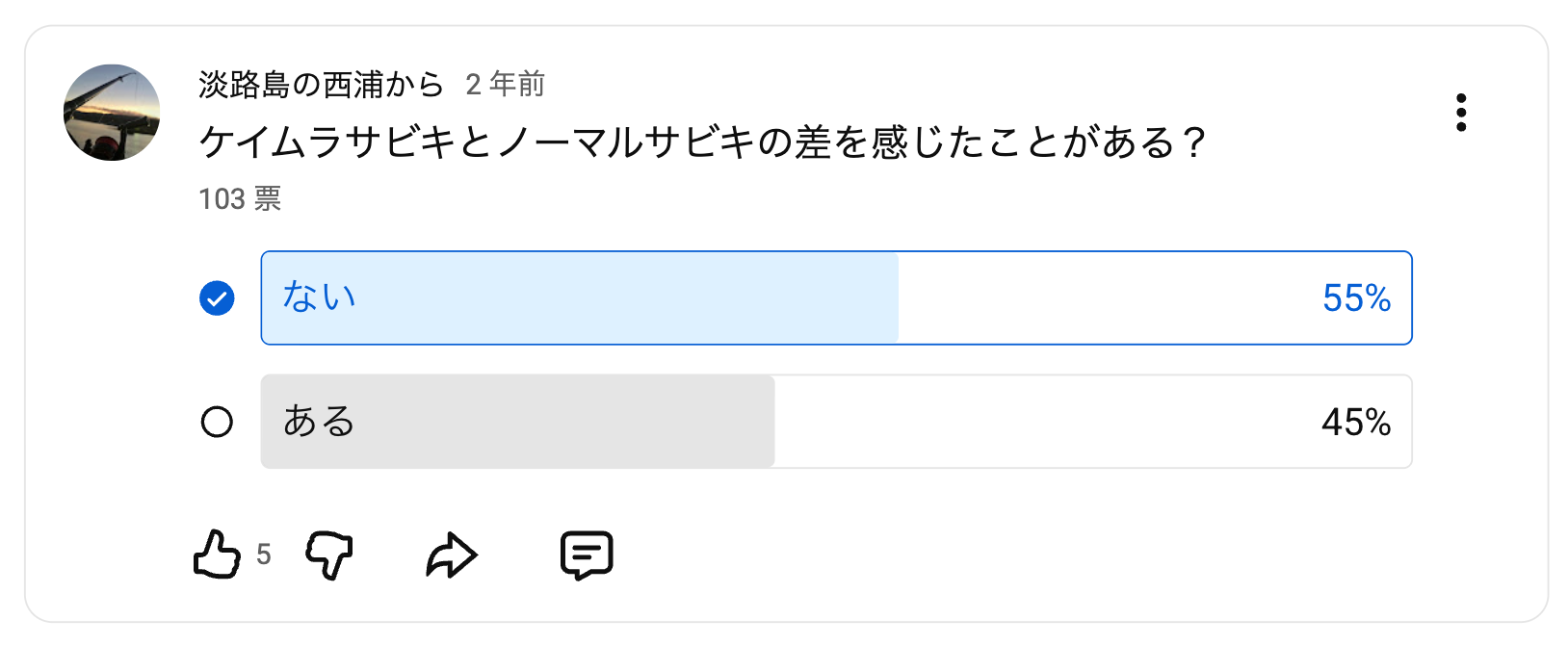This screenshot has width=1568, height=645.
Task: Dislike the poll post with thumbs down
Action: point(329,555)
